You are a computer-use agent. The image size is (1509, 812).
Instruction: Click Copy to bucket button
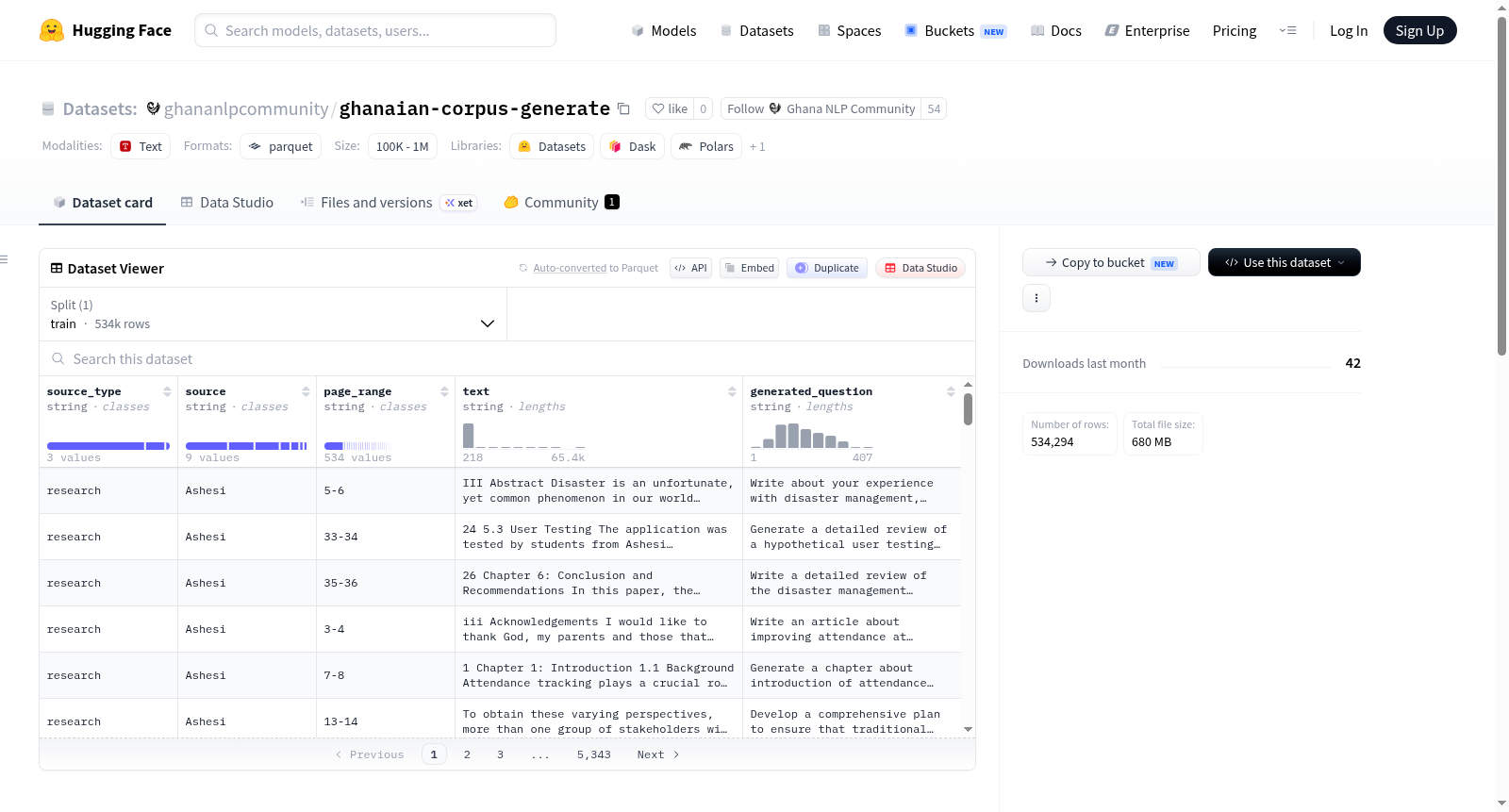pyautogui.click(x=1111, y=262)
